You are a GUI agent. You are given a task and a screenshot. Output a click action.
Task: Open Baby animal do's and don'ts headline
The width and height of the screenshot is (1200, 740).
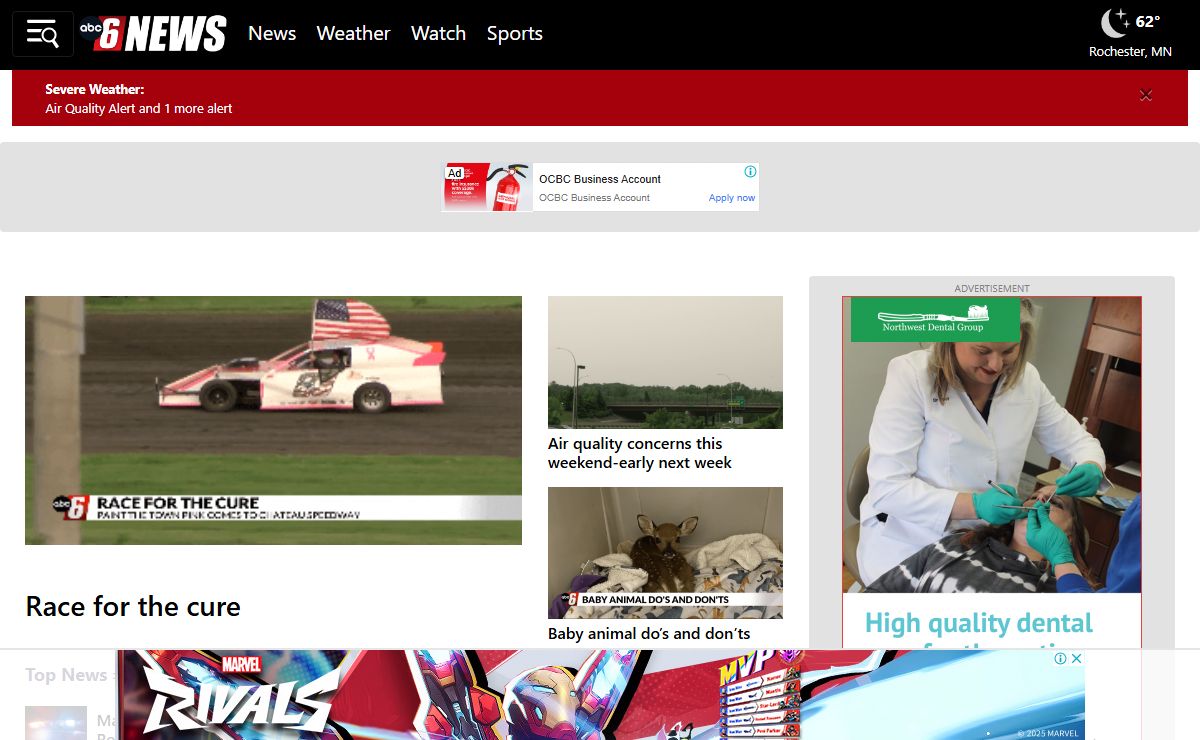click(649, 633)
